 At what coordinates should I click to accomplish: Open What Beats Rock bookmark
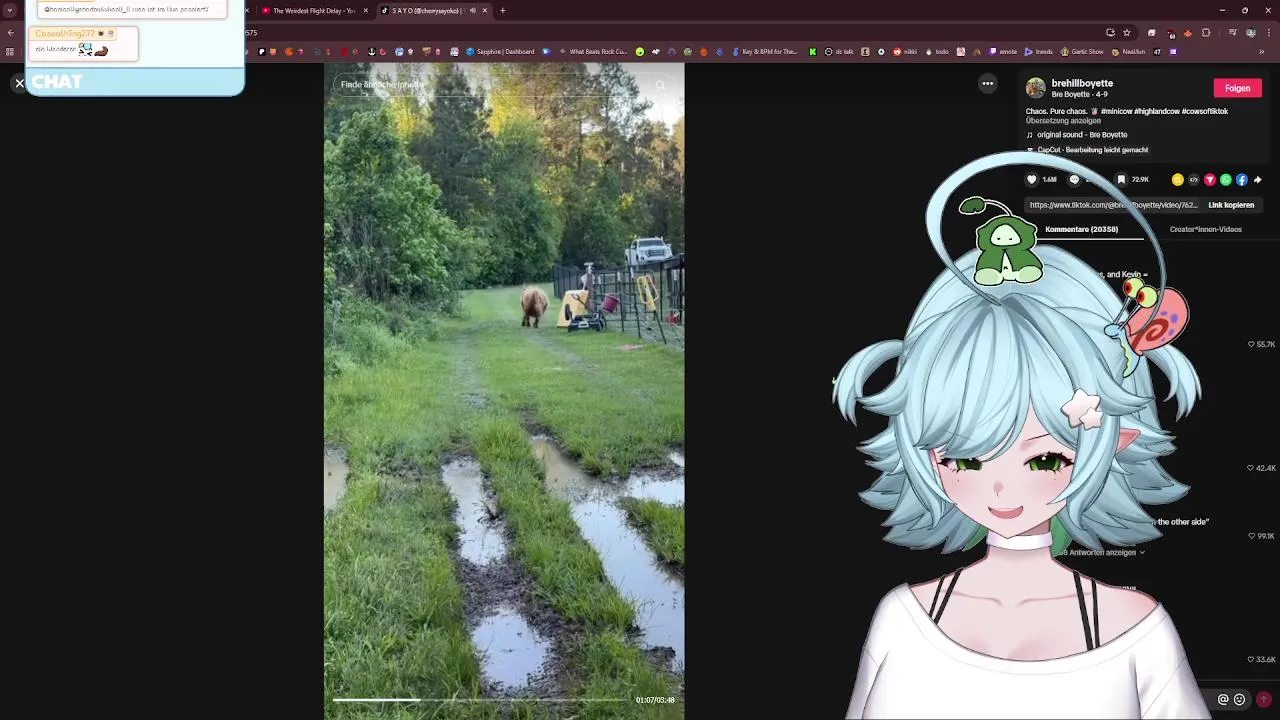point(593,52)
